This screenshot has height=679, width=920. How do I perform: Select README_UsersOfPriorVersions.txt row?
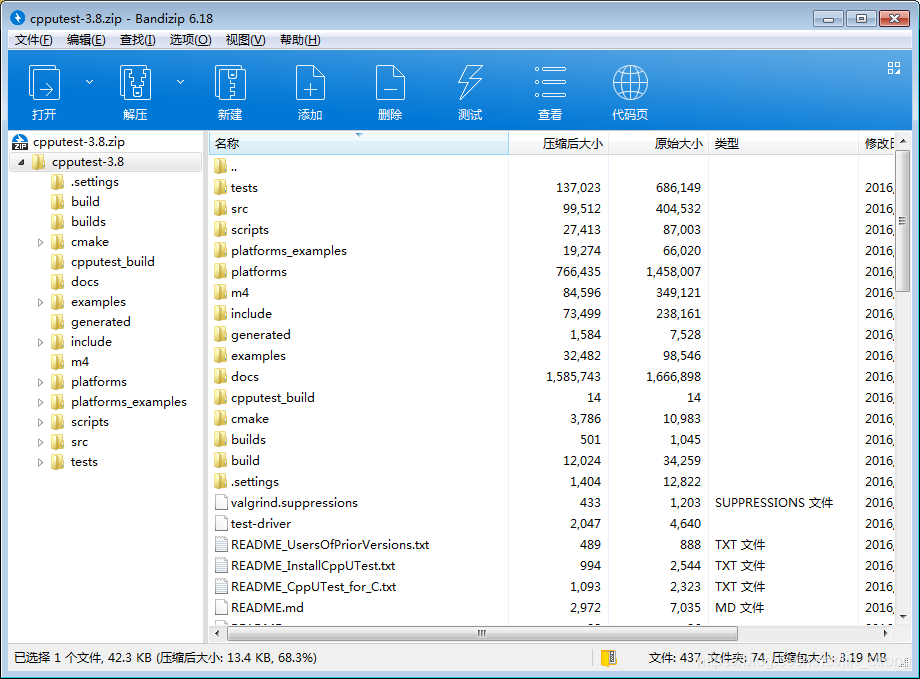552,545
